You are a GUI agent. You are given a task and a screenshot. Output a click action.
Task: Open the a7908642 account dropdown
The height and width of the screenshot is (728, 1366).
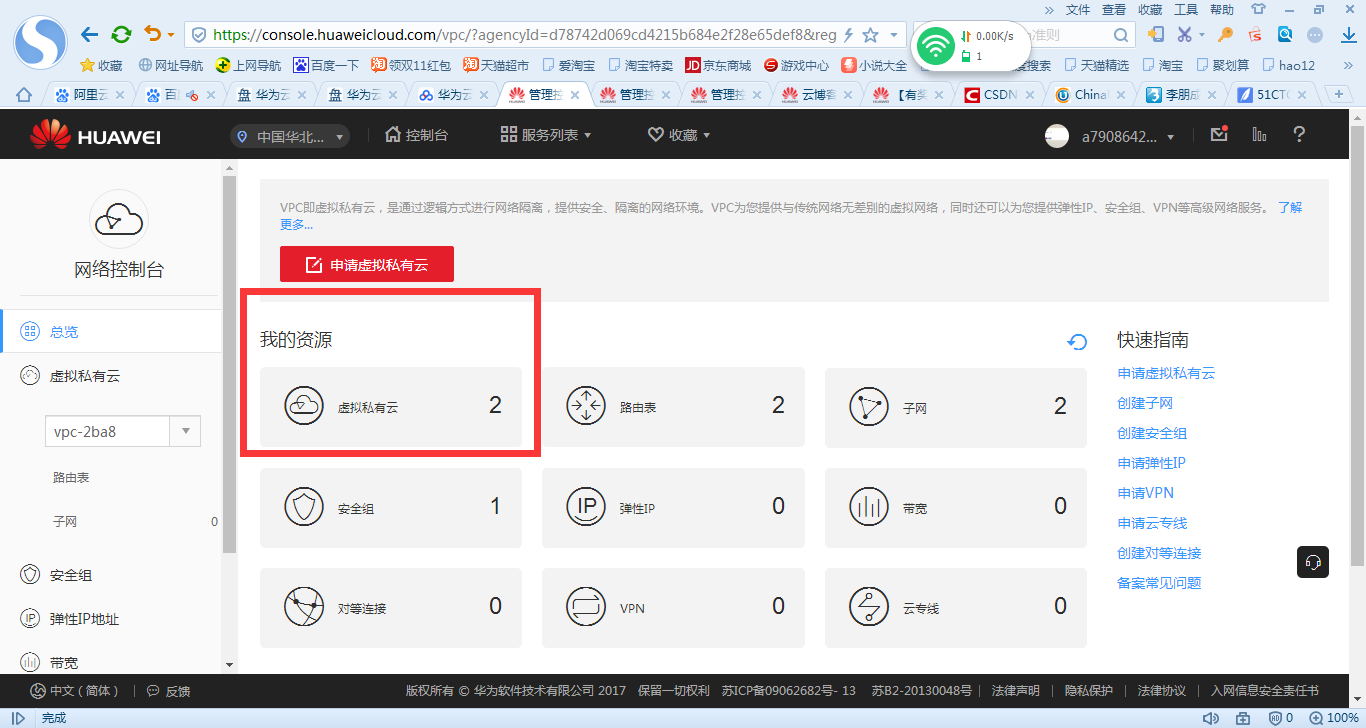[1110, 136]
